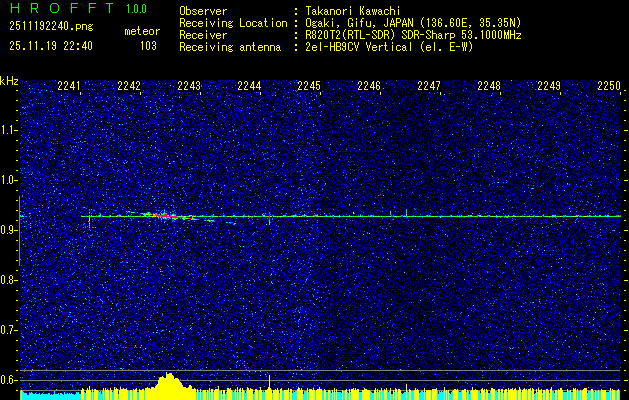
Task: Click the time axis label 2241
Action: pyautogui.click(x=69, y=86)
